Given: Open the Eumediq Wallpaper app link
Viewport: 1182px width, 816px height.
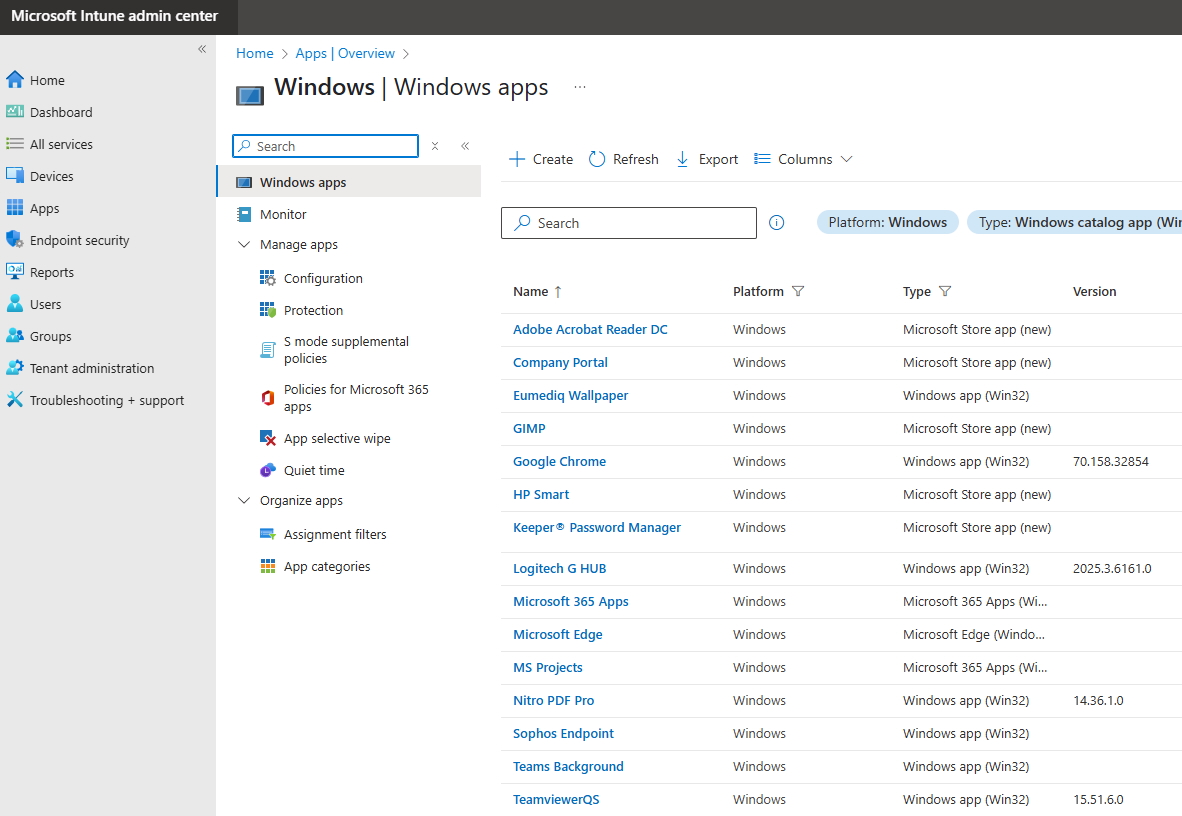Looking at the screenshot, I should click(571, 395).
